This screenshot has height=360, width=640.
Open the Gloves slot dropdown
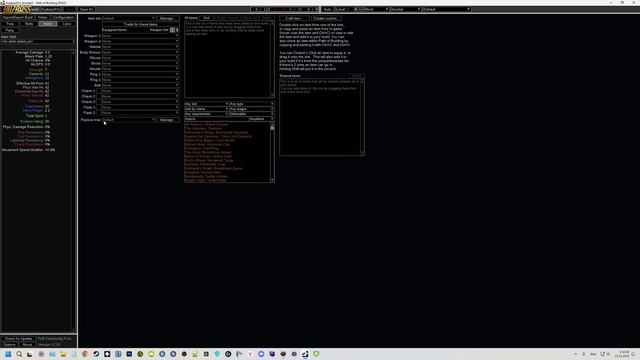click(140, 58)
